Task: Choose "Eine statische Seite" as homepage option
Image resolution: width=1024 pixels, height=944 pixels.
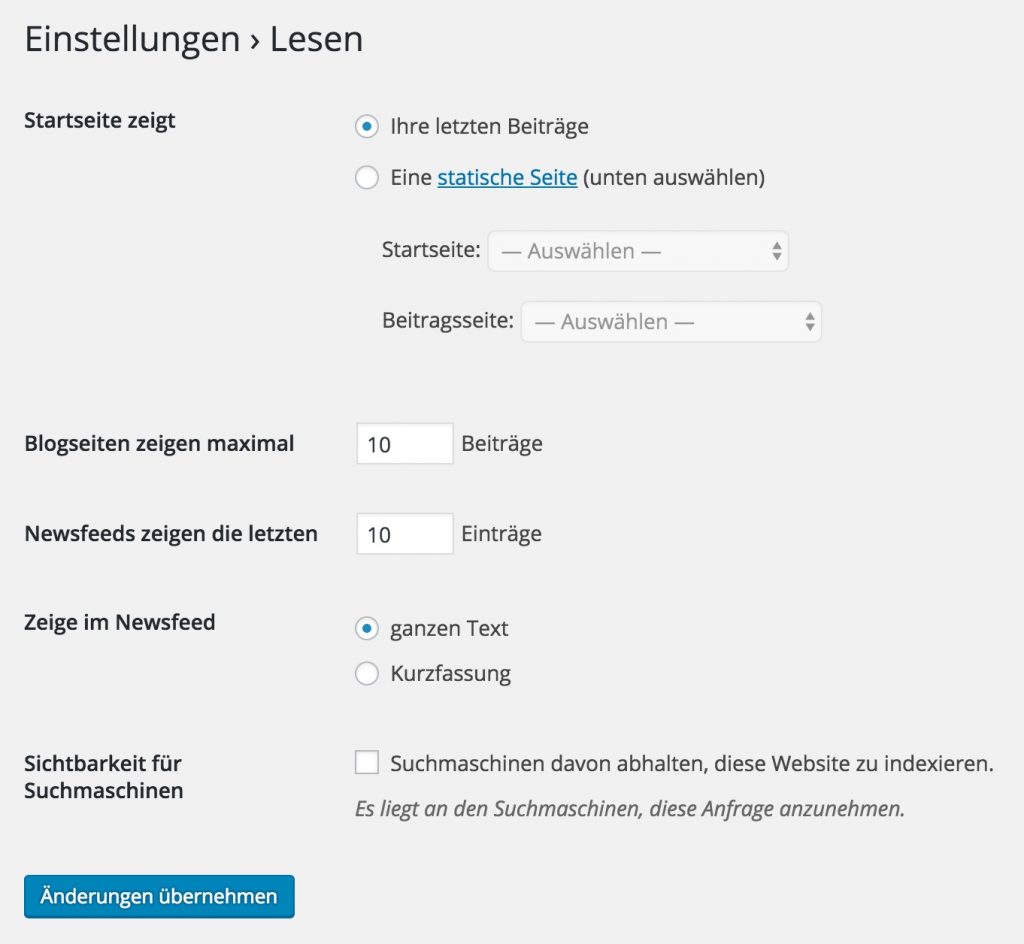Action: click(367, 177)
